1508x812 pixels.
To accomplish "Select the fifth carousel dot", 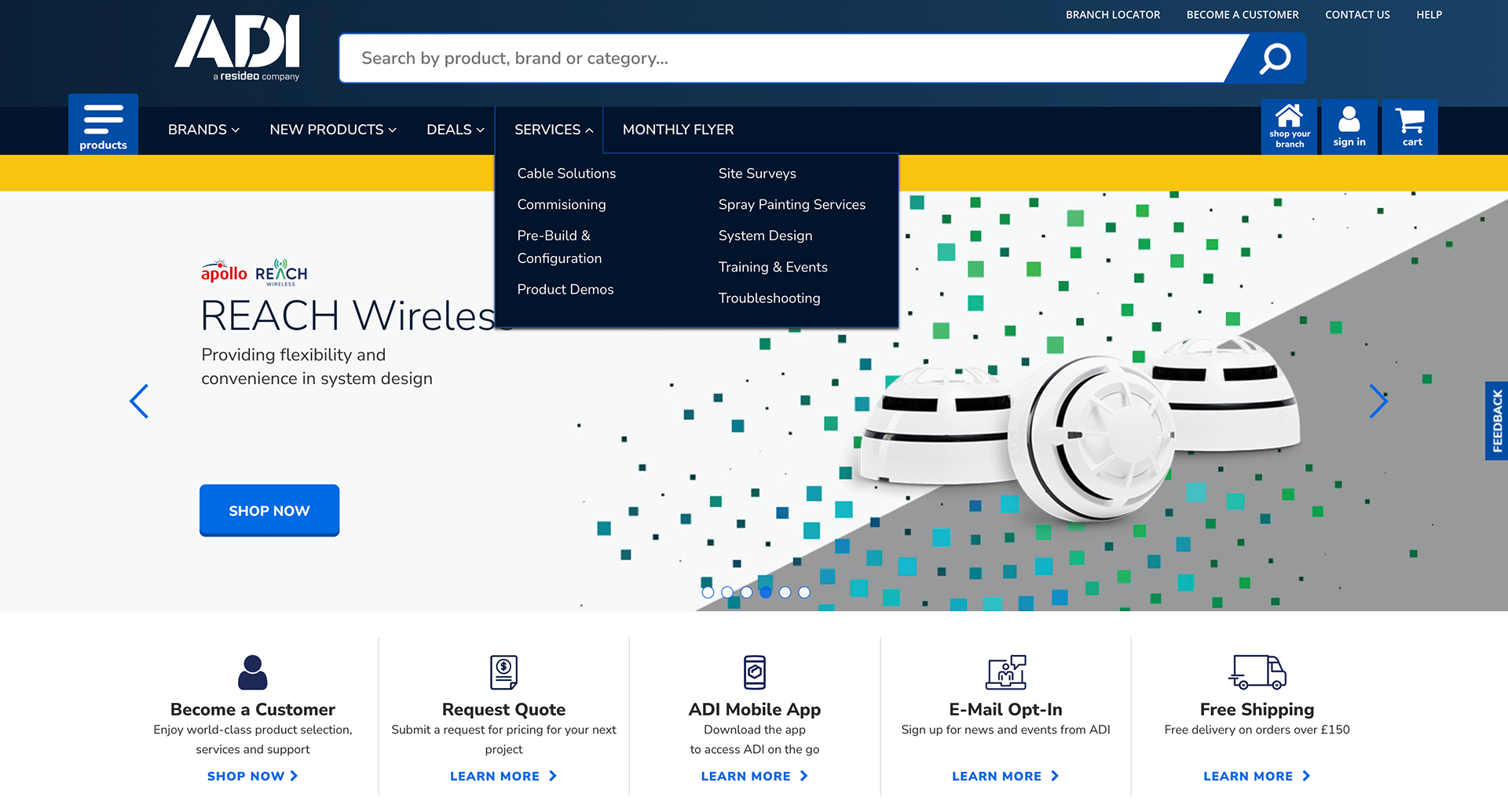I will tap(785, 592).
